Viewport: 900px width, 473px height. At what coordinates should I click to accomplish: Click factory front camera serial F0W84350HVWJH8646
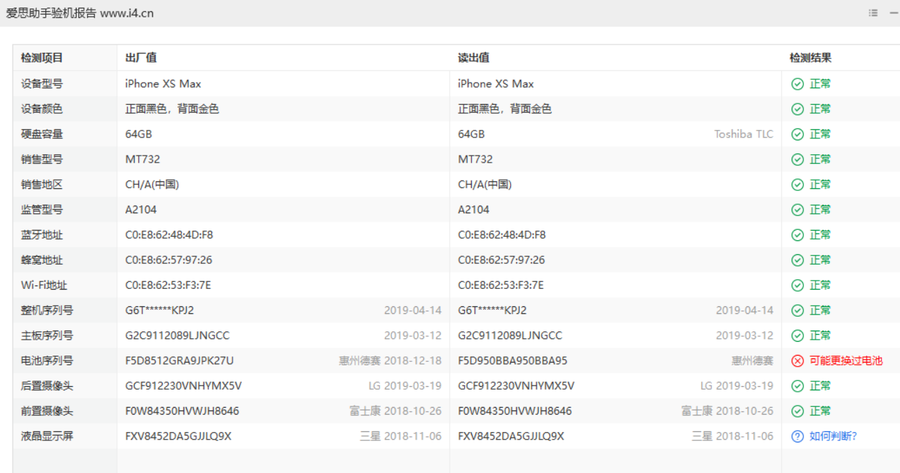pos(182,411)
